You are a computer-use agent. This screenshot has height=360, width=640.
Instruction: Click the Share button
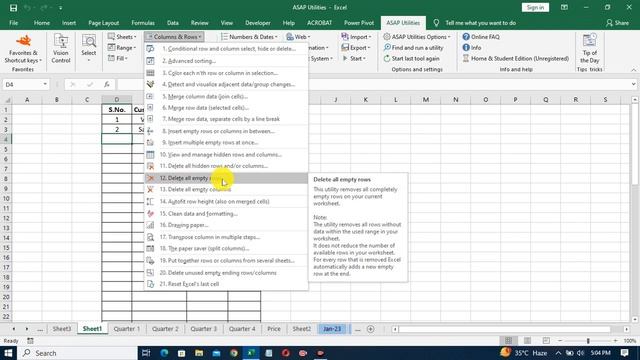click(x=618, y=23)
